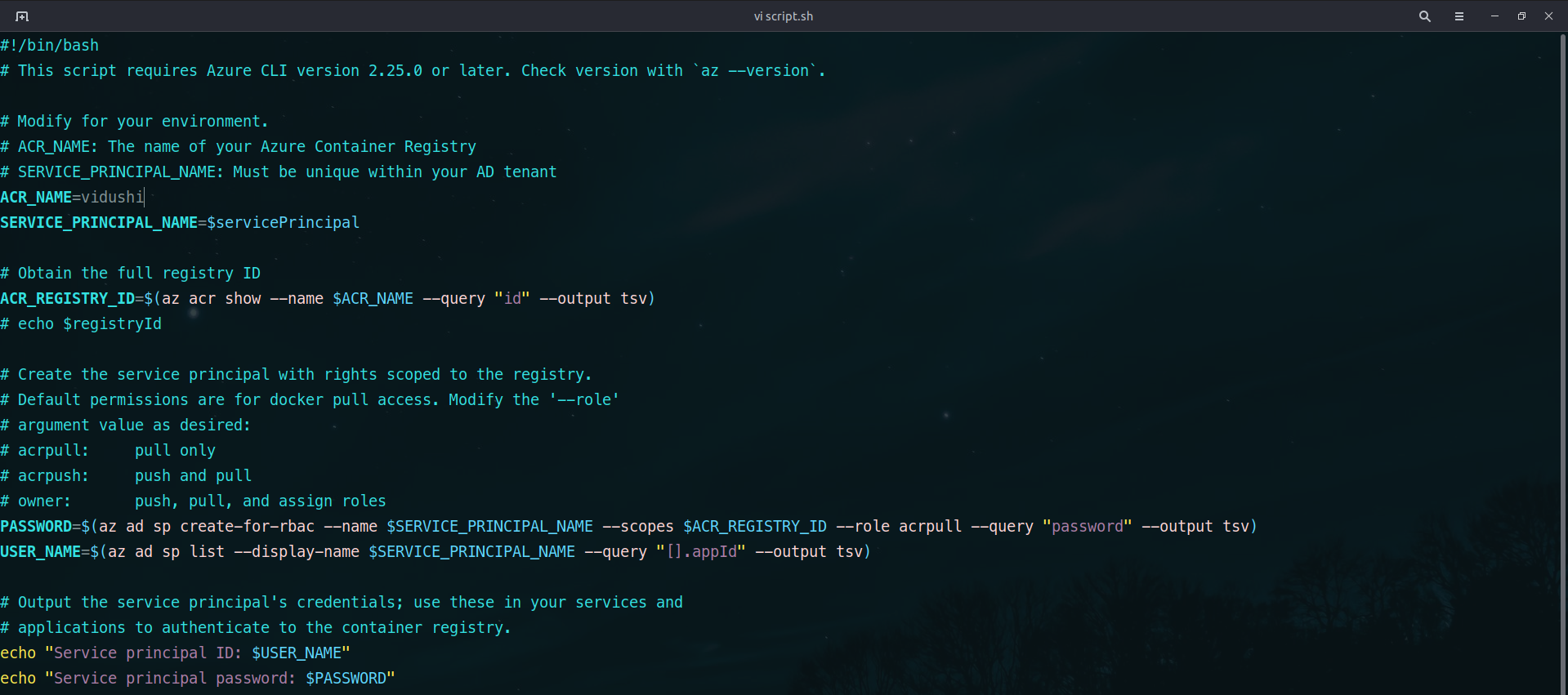Minimize the terminal window
This screenshot has height=695, width=1568.
click(1494, 16)
